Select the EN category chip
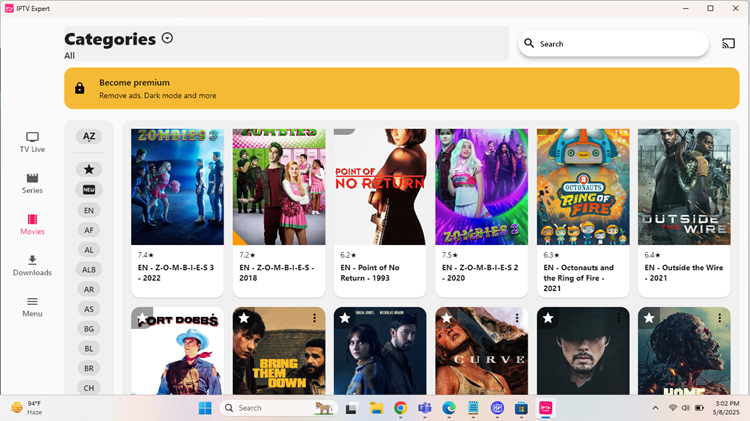 point(89,210)
